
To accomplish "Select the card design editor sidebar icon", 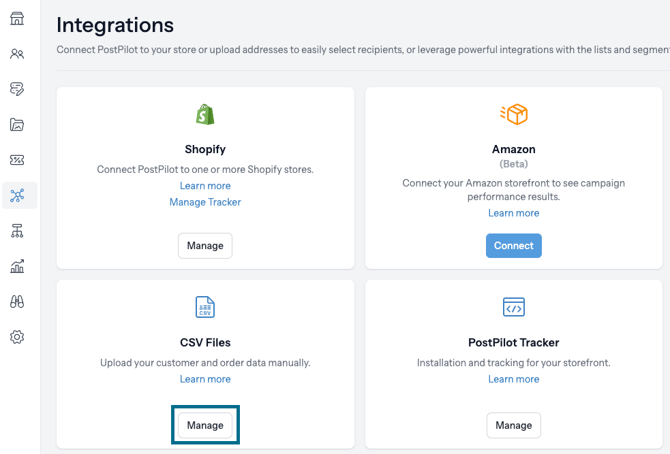I will coord(17,89).
